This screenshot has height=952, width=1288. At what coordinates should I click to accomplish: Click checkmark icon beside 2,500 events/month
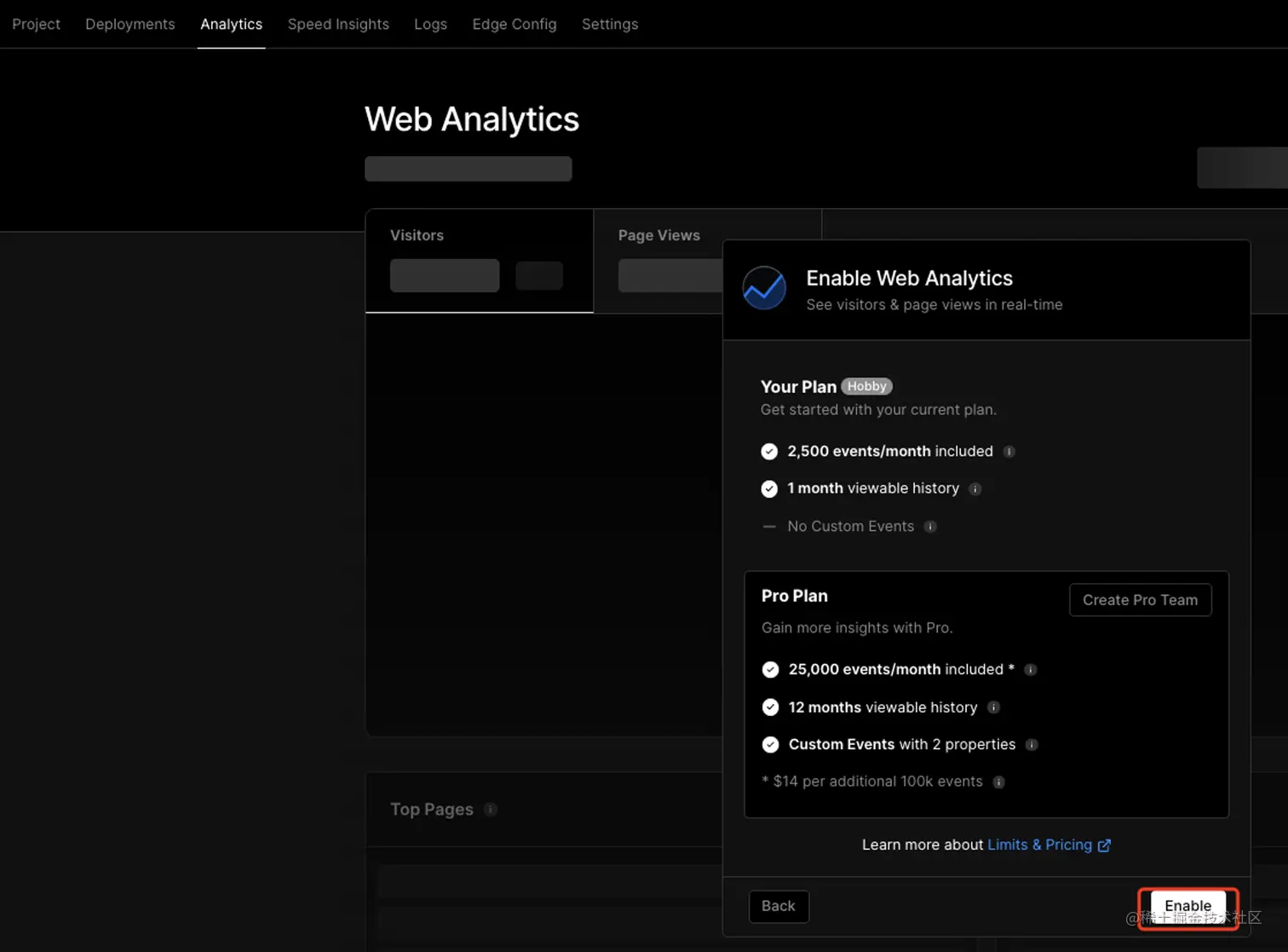point(769,452)
